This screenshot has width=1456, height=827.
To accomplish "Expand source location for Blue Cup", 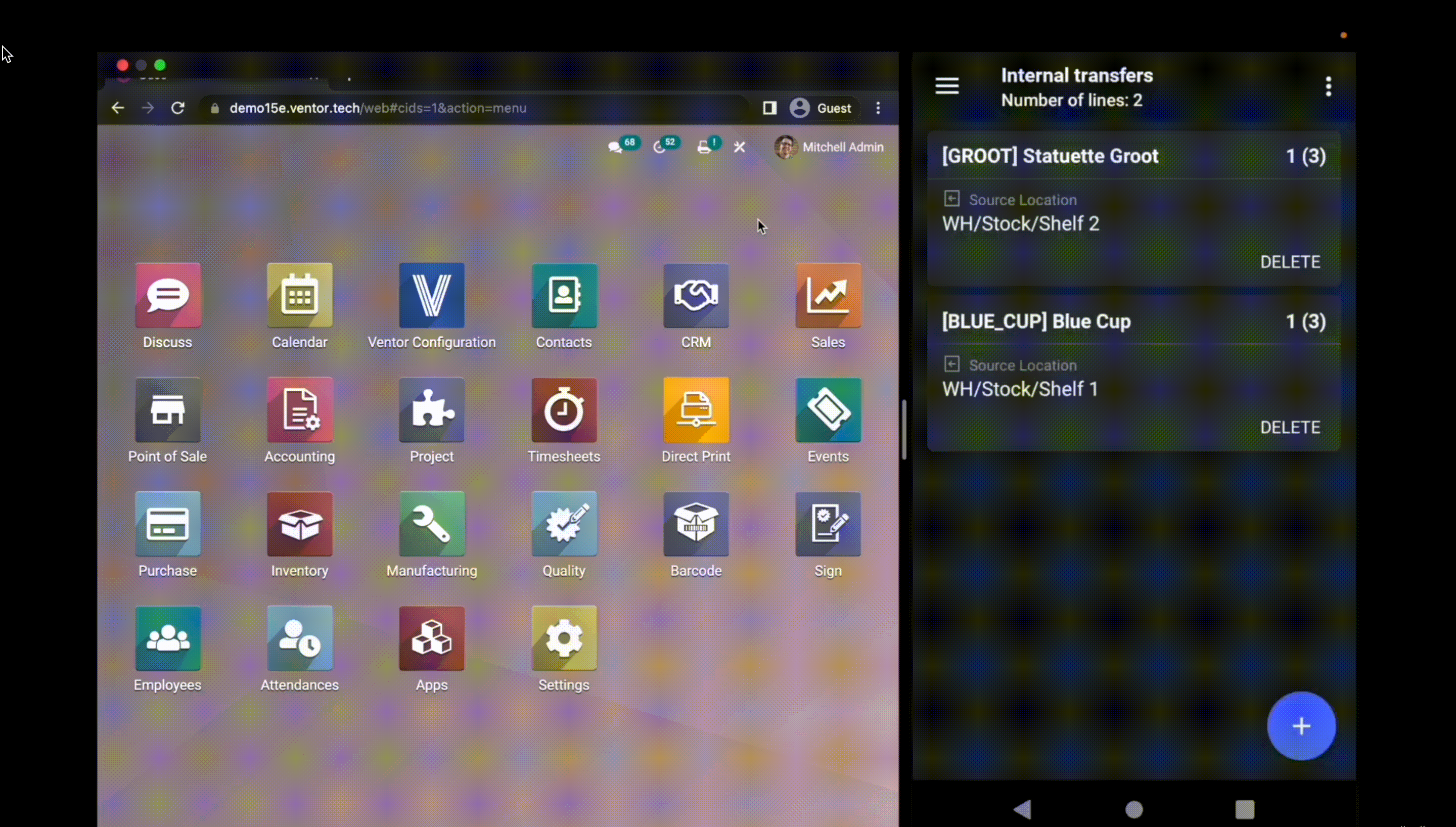I will point(951,365).
